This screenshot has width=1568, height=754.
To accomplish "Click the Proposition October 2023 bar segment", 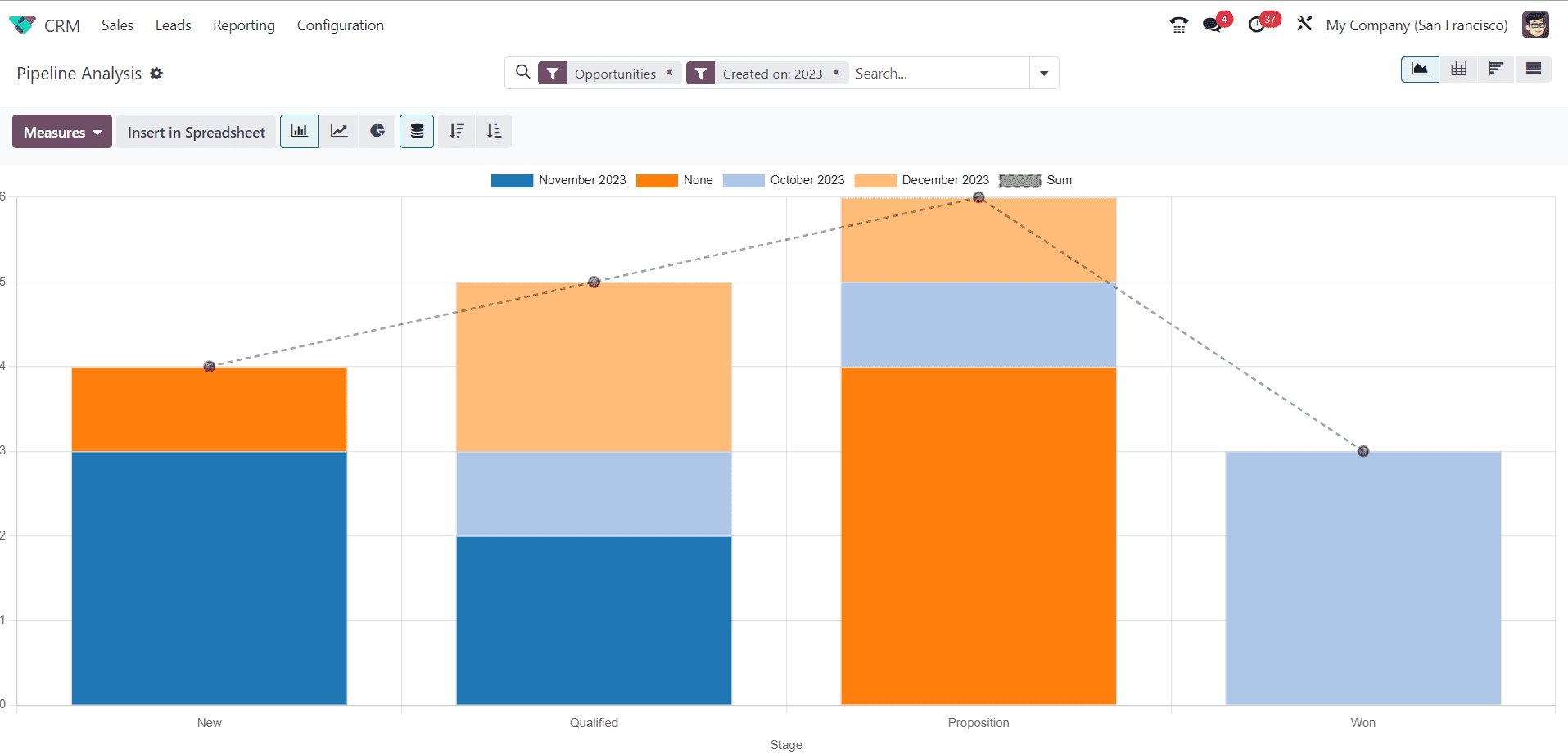I will click(978, 325).
